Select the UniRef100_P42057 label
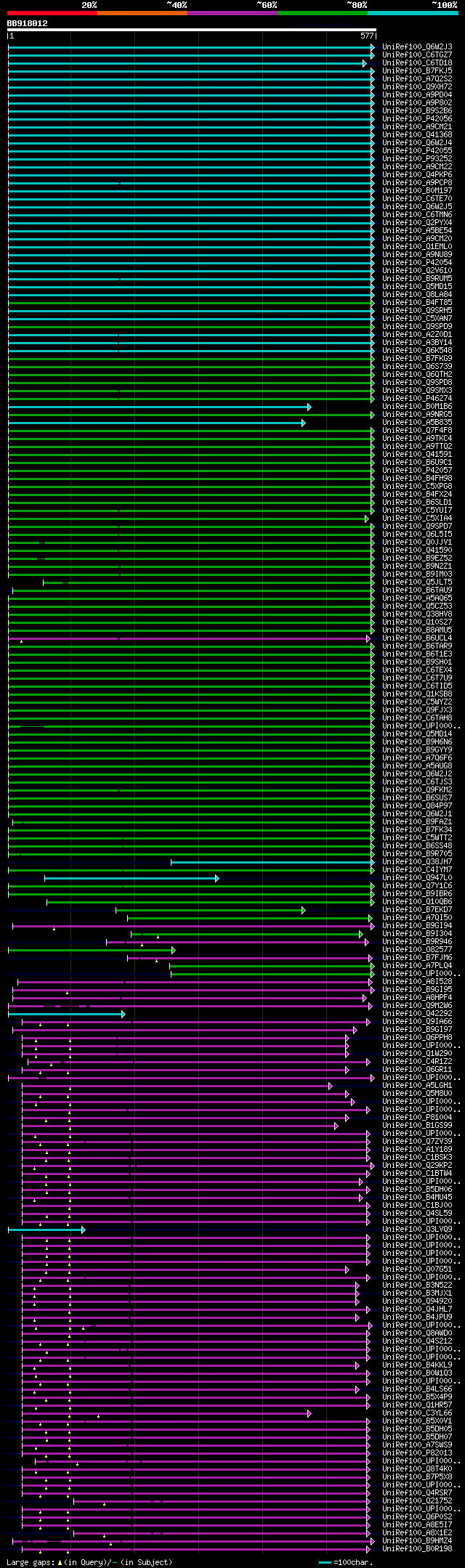The image size is (465, 1568). click(417, 470)
